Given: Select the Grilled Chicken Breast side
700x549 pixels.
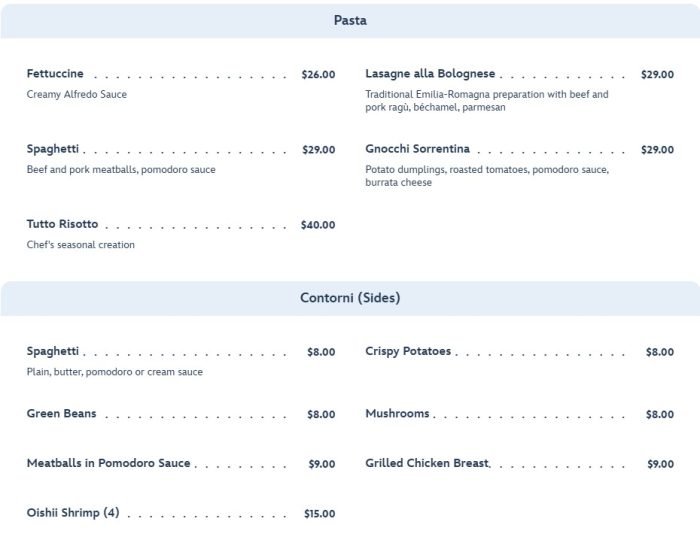Looking at the screenshot, I should tap(427, 464).
